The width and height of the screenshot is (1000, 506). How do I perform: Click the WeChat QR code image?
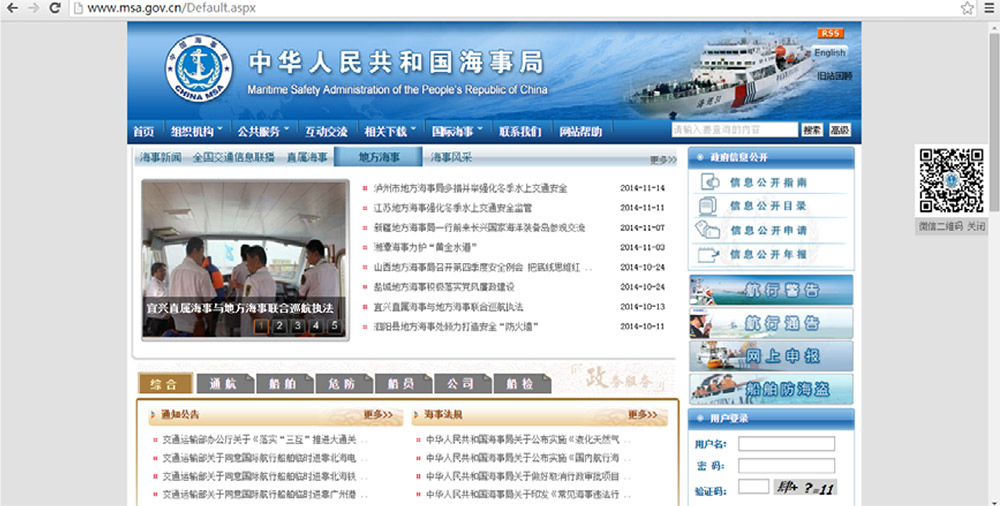pos(951,181)
